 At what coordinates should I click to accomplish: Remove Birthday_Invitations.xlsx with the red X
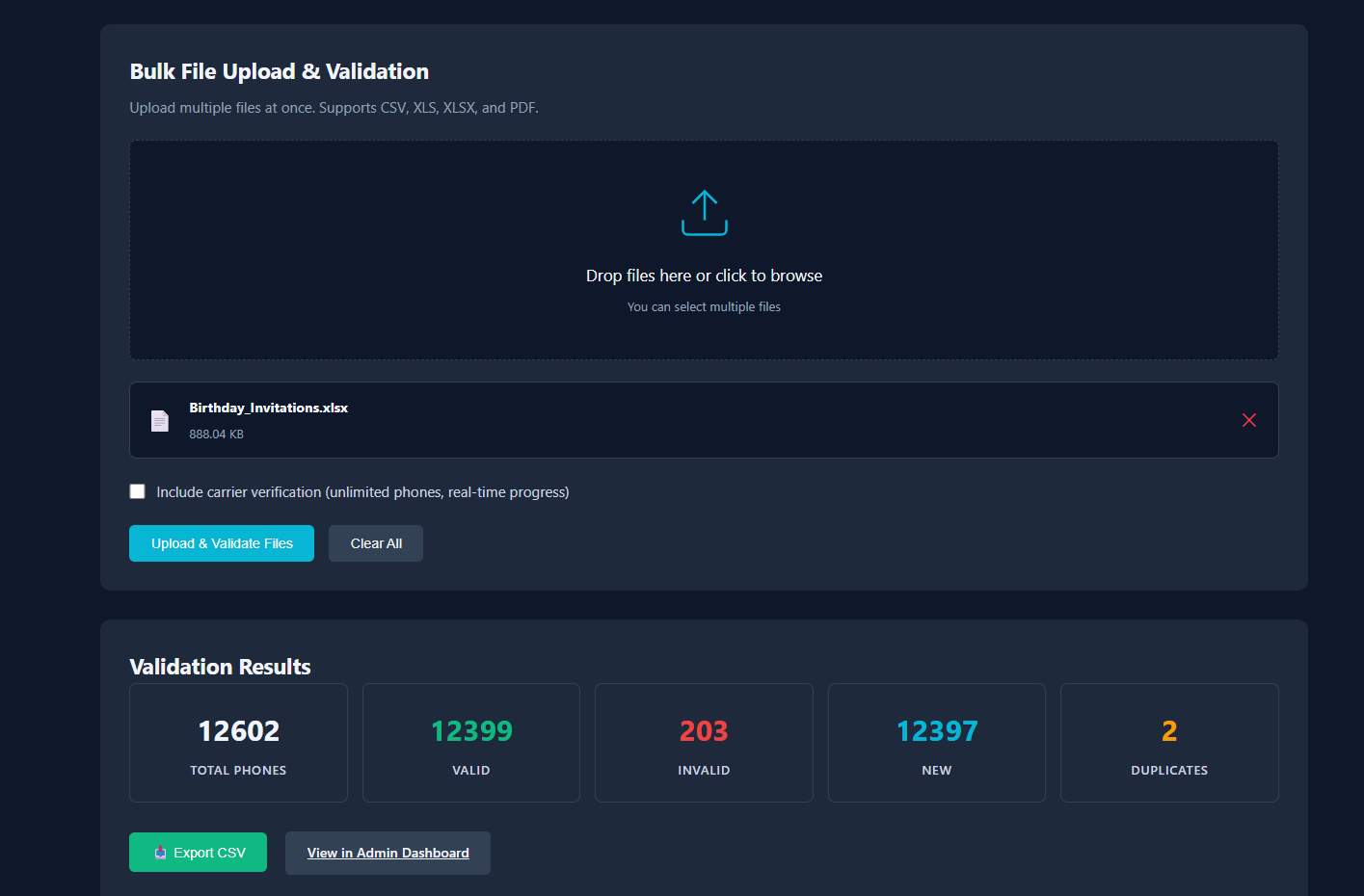[x=1248, y=420]
